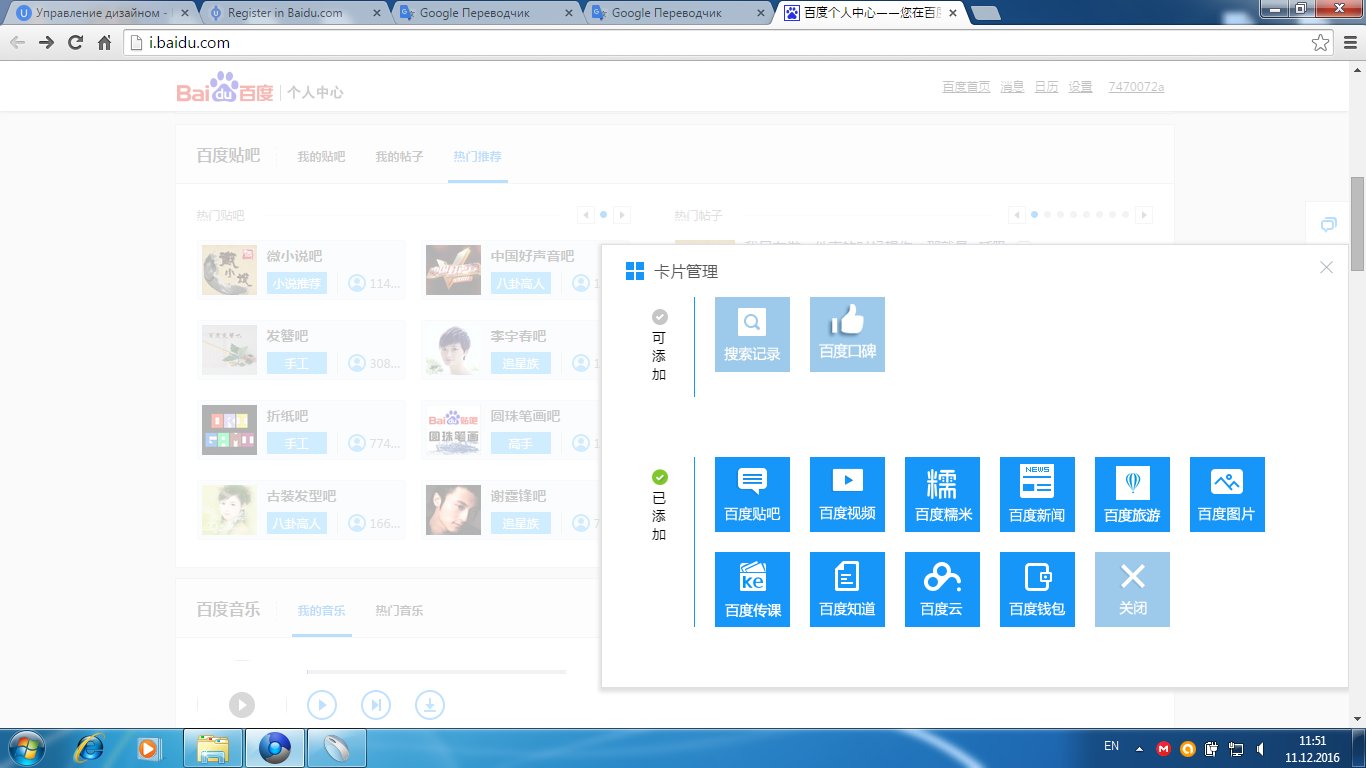Click the browser forward arrow
Screen dimensions: 1366x768
coord(46,42)
